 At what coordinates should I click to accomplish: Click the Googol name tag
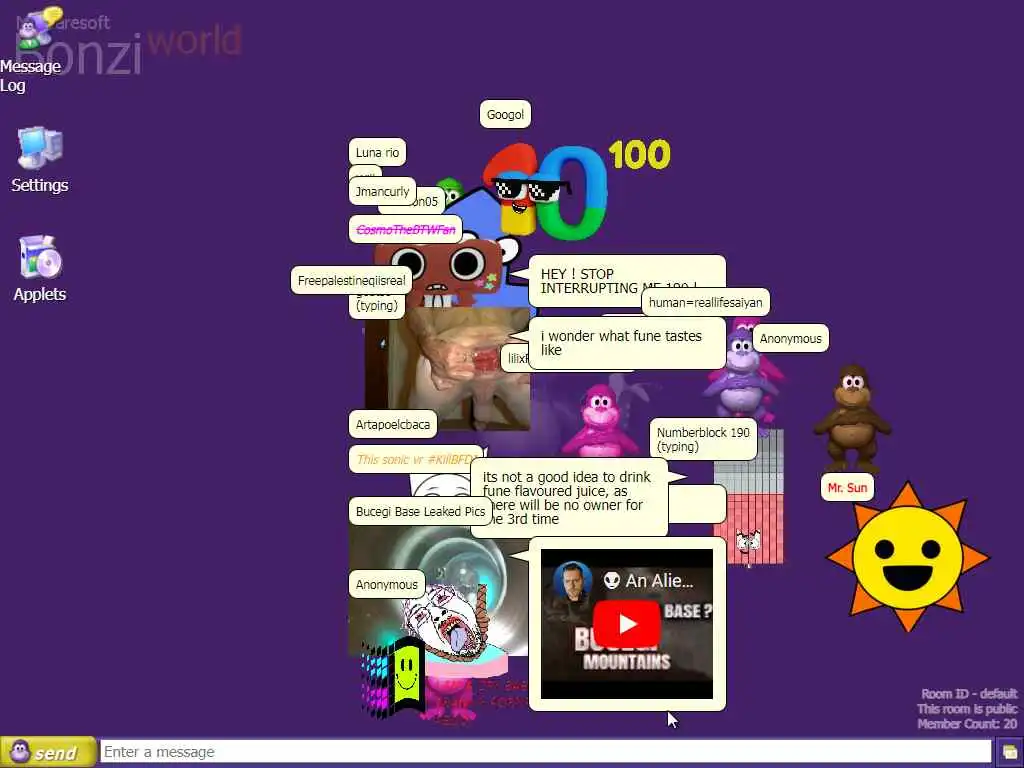505,114
